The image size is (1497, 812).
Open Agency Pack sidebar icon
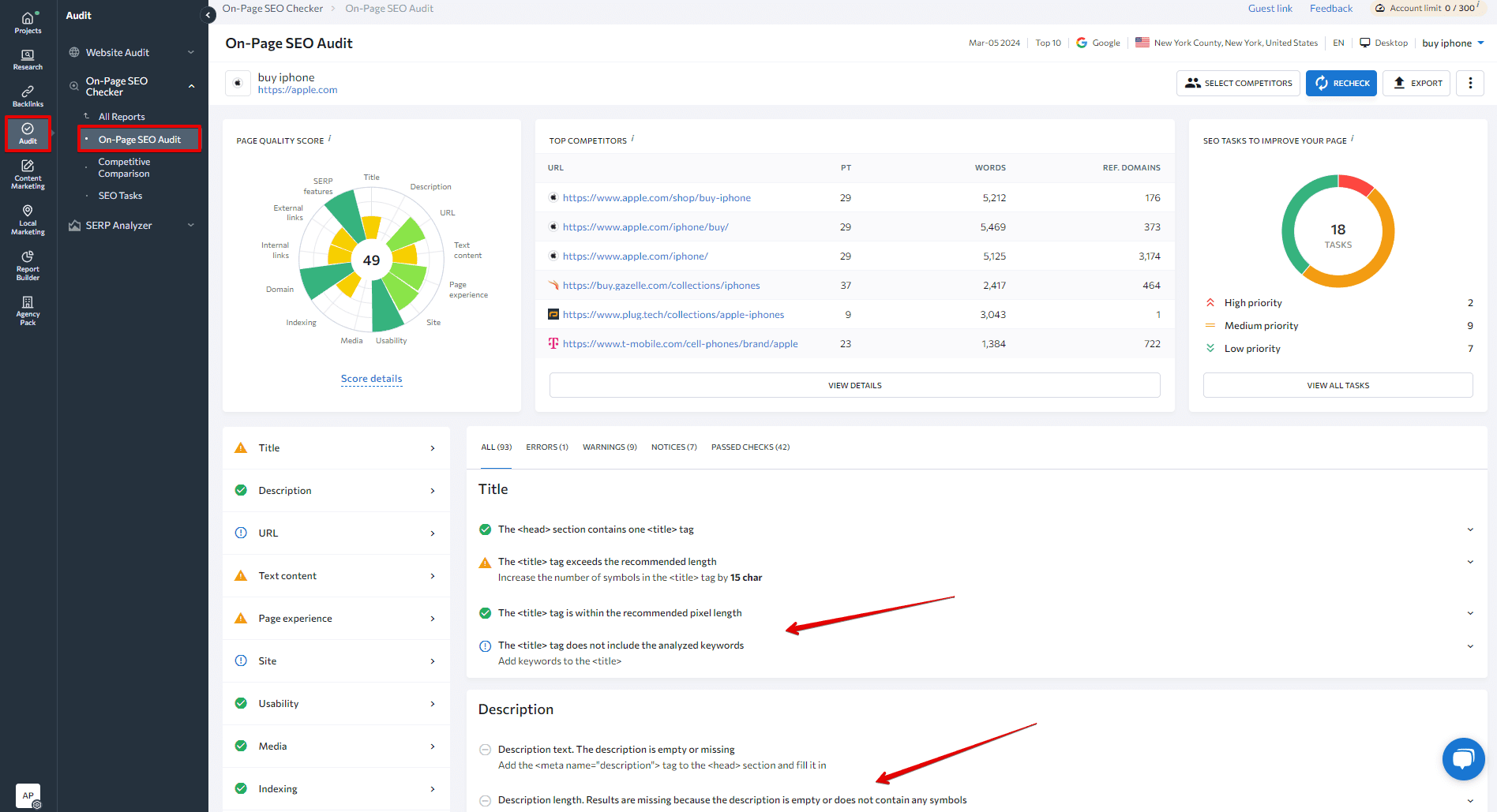[28, 310]
